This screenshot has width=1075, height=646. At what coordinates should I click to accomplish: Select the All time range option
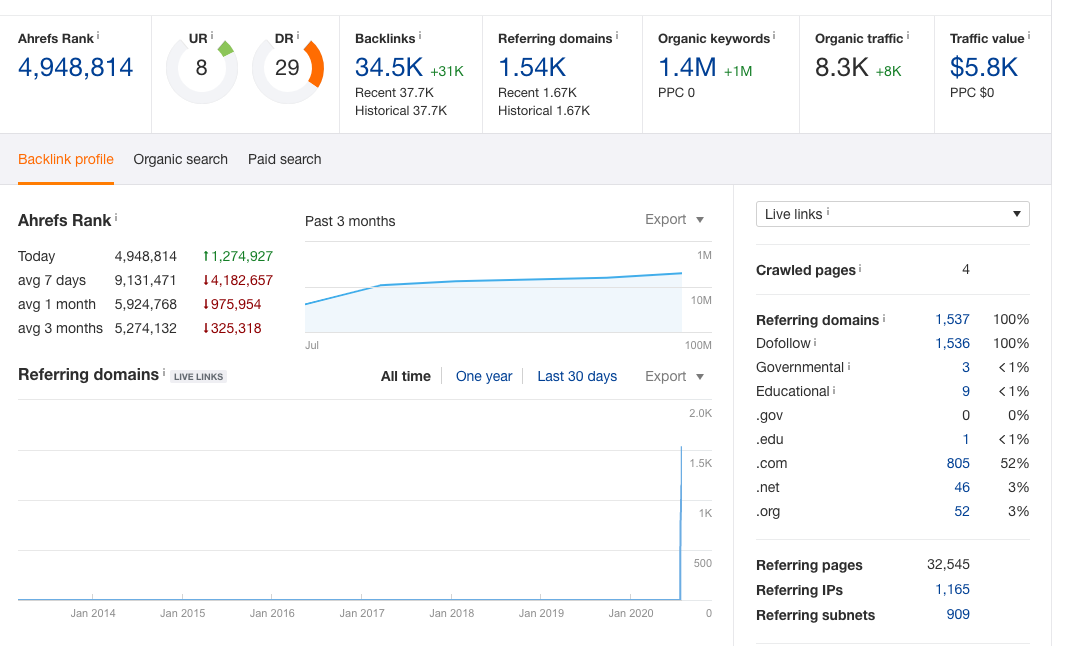[x=406, y=376]
